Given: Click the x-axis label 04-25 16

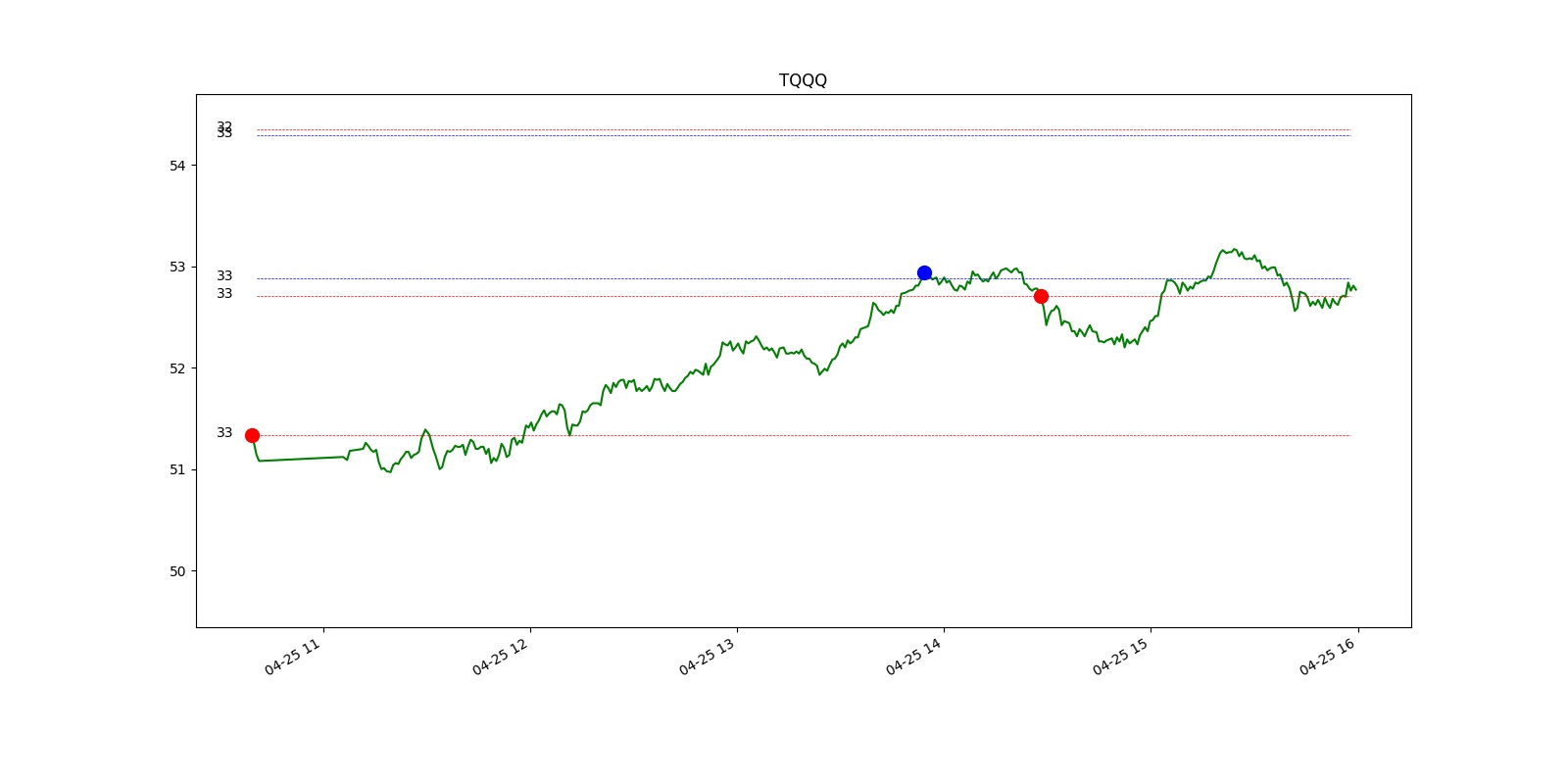Looking at the screenshot, I should (x=1327, y=657).
